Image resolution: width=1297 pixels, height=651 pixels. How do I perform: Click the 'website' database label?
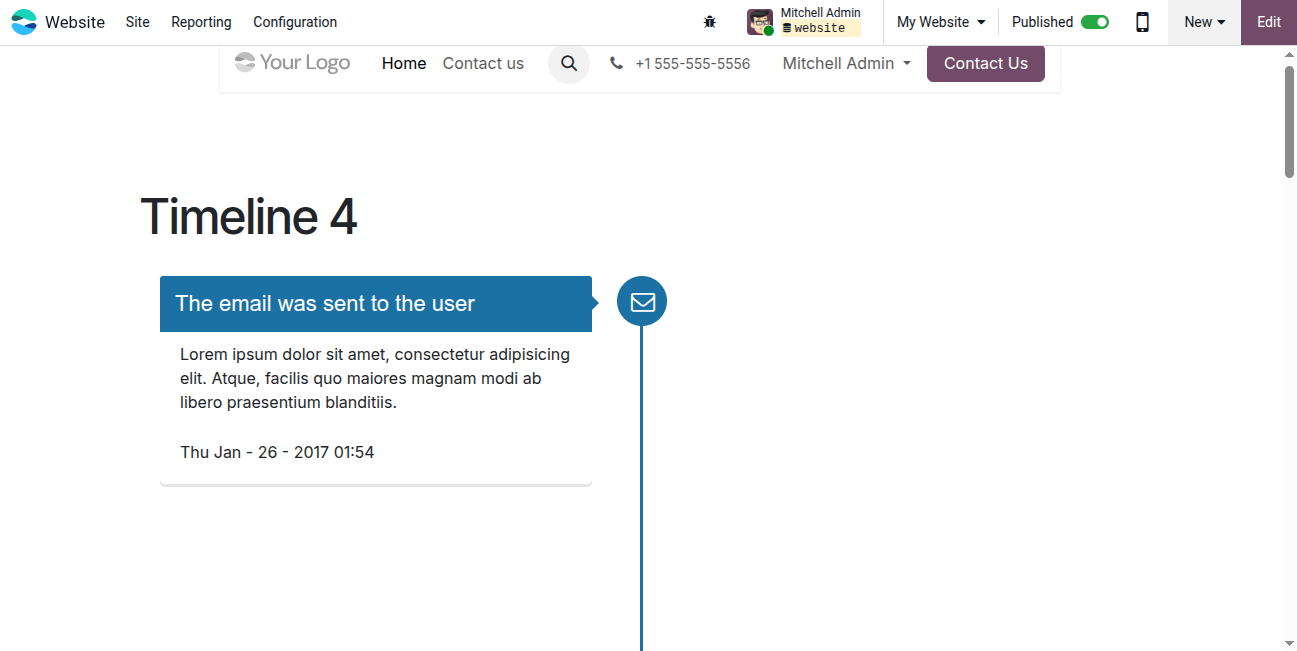click(x=819, y=29)
